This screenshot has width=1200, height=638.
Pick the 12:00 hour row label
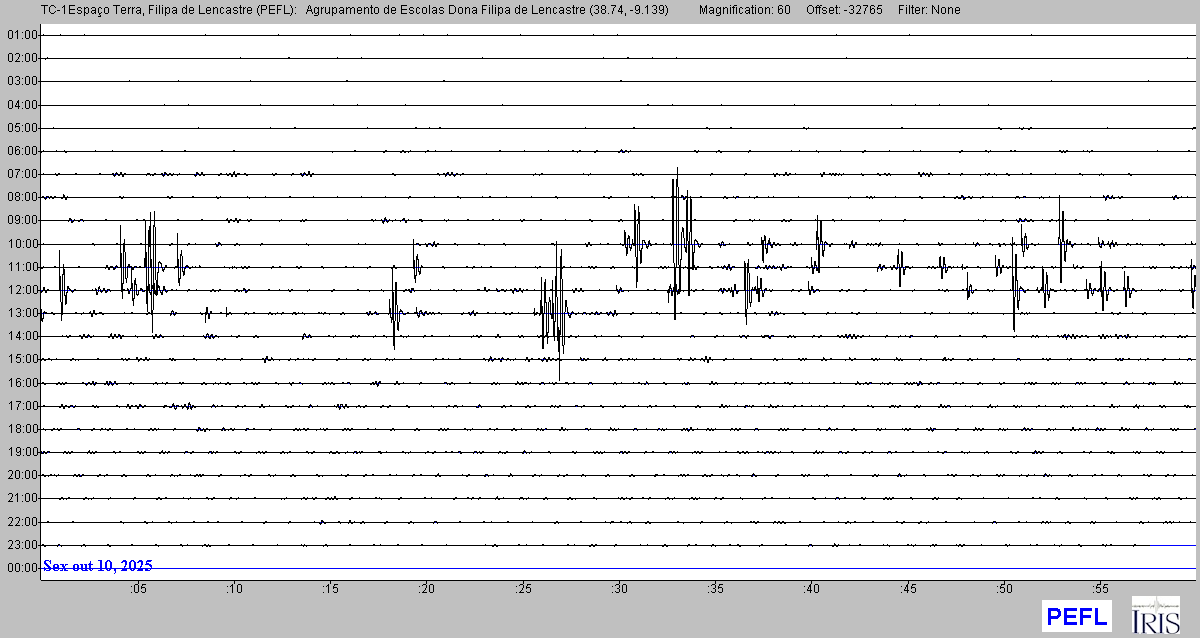pos(22,290)
